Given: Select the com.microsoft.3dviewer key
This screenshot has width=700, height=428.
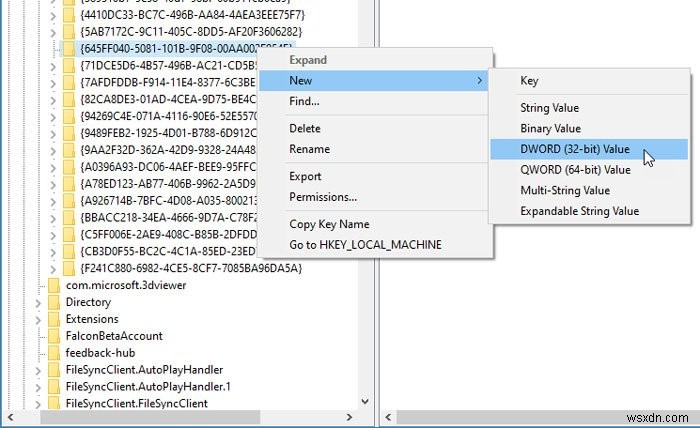Looking at the screenshot, I should (126, 285).
